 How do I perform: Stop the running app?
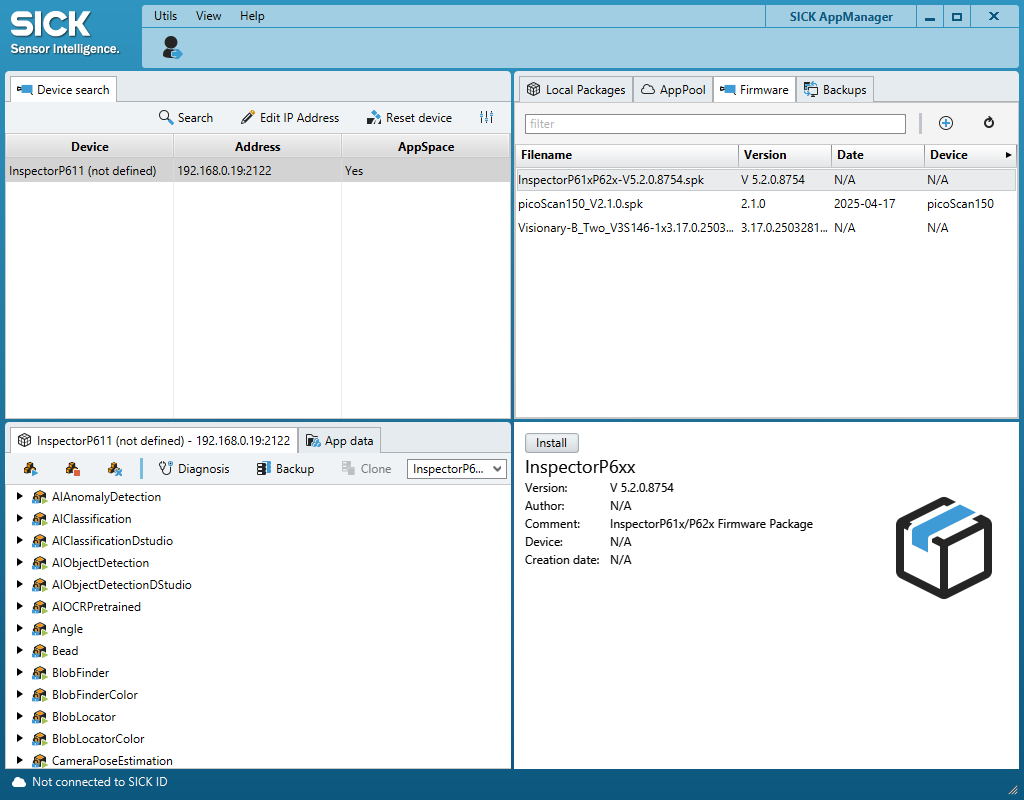72,468
